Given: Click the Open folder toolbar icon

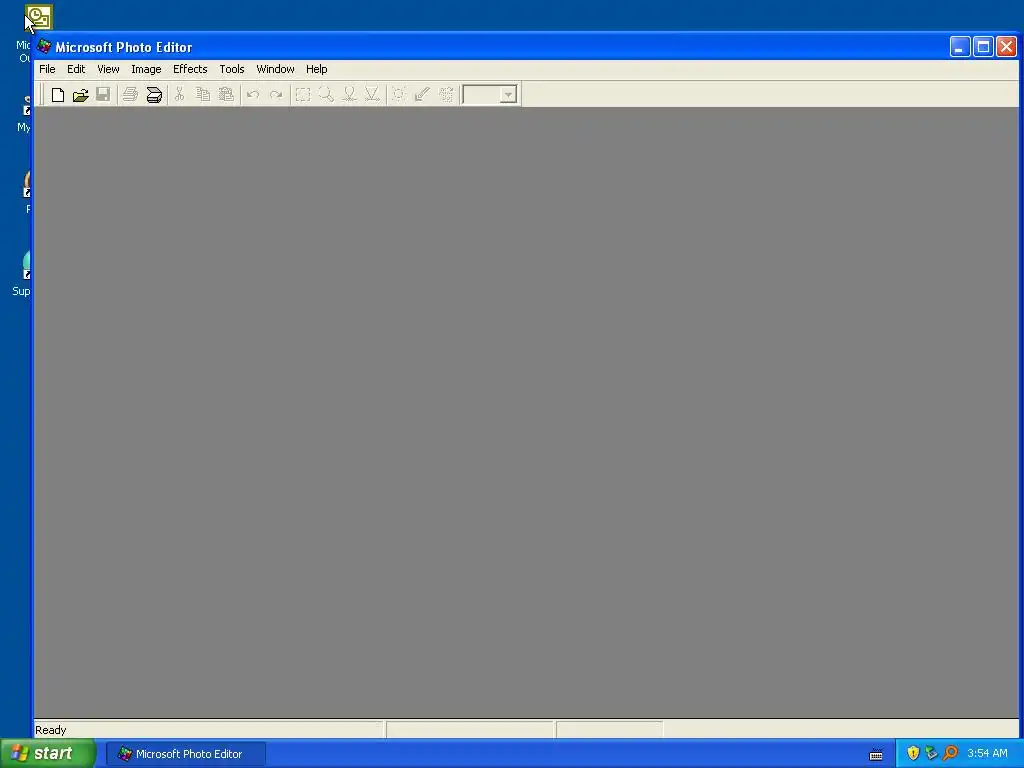Looking at the screenshot, I should pyautogui.click(x=80, y=95).
